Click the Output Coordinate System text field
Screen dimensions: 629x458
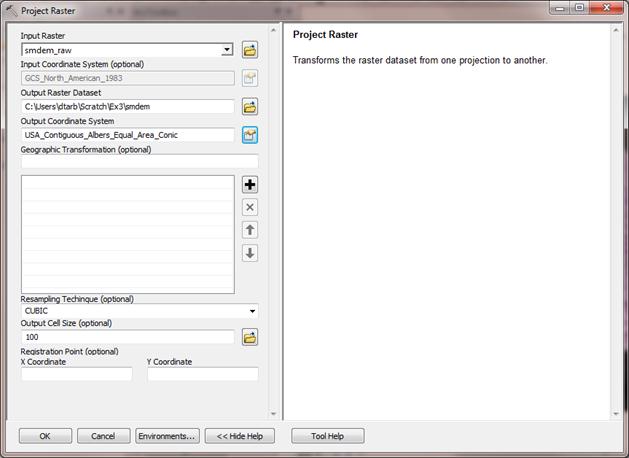(x=128, y=135)
